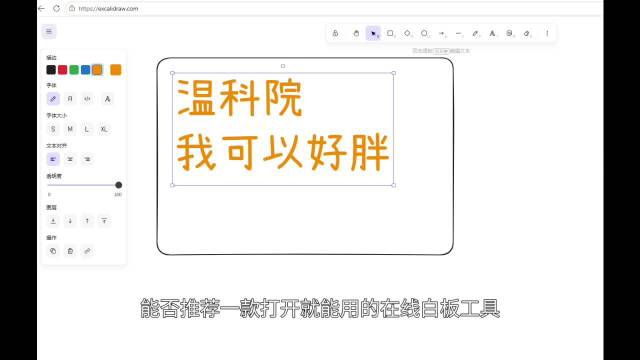Click the excalidraw.com address bar
This screenshot has height=360, width=640.
click(x=108, y=8)
